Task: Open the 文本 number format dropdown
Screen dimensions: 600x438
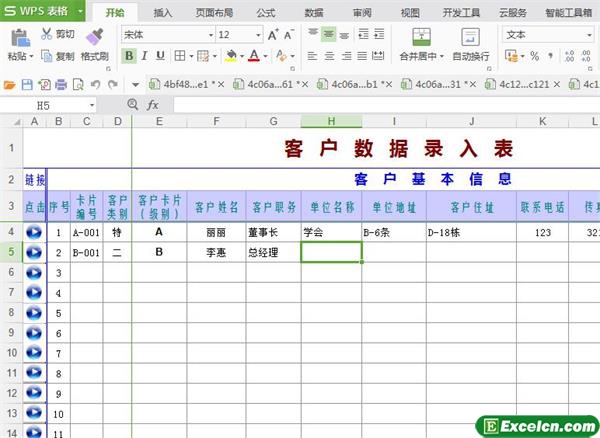Action: pos(589,35)
